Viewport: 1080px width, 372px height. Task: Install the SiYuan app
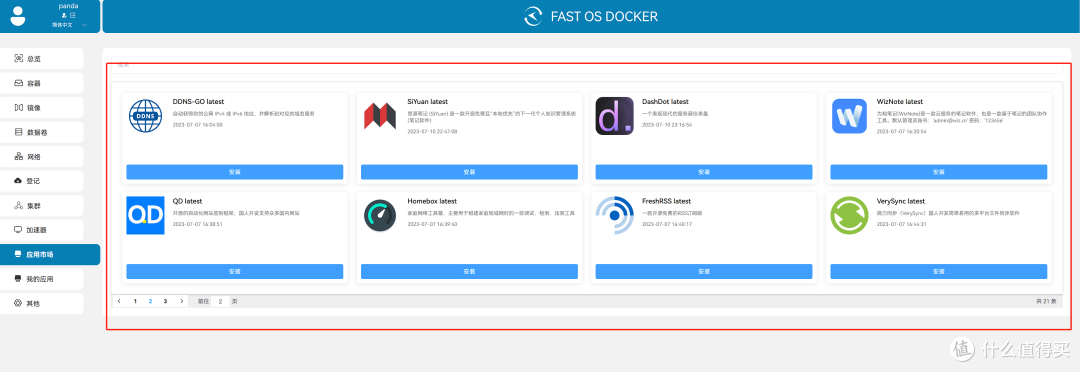(469, 172)
